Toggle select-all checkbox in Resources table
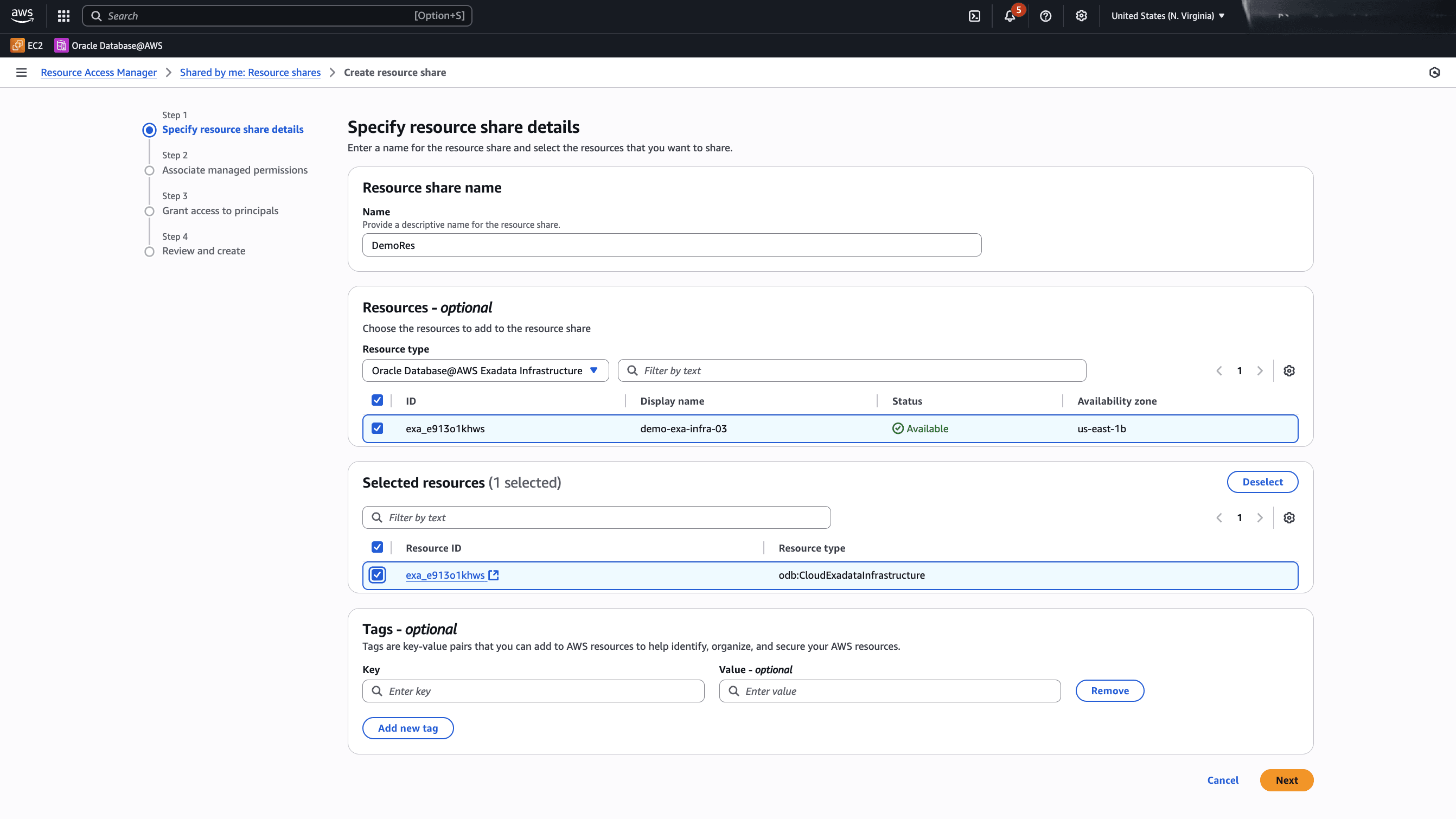The width and height of the screenshot is (1456, 819). [x=378, y=400]
